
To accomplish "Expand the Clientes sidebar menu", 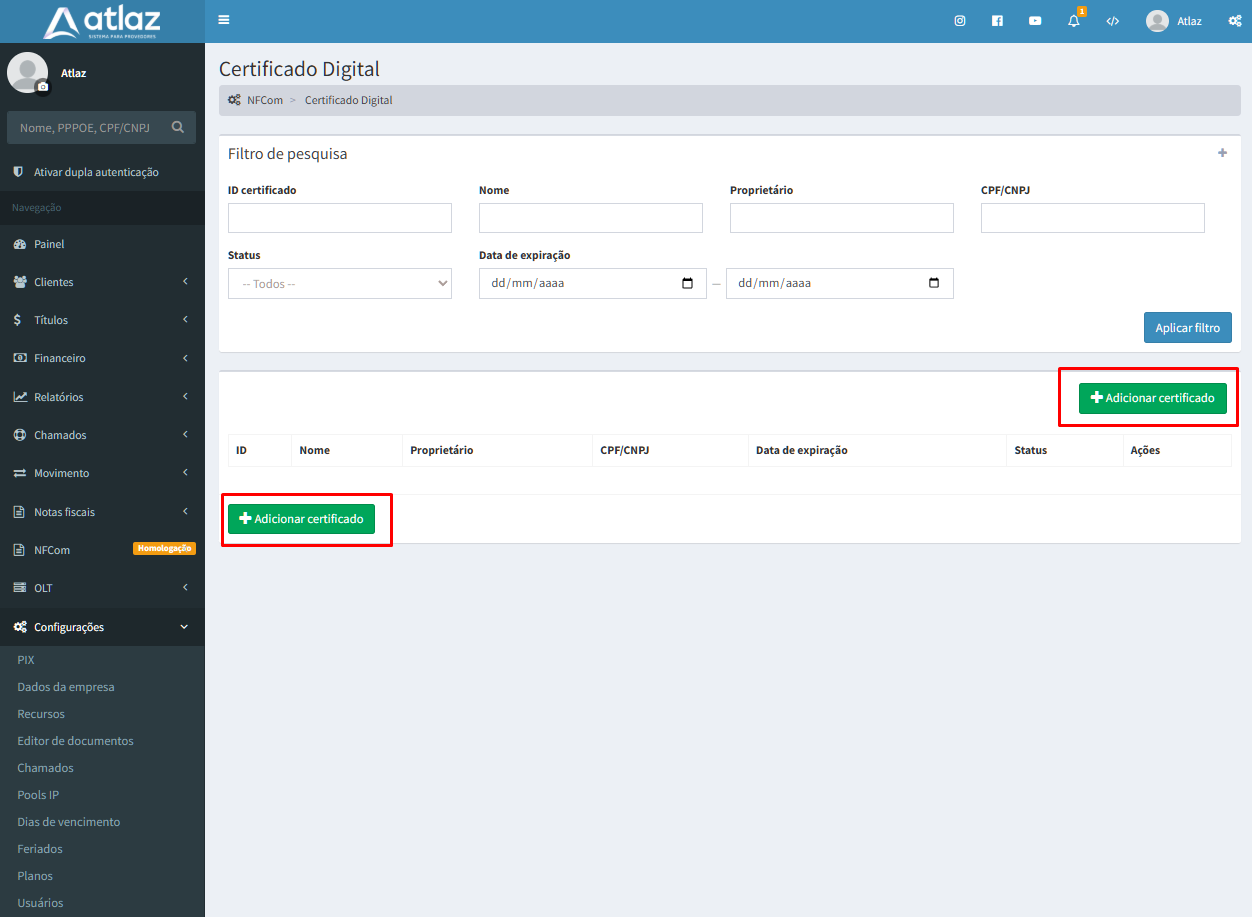I will tap(102, 282).
